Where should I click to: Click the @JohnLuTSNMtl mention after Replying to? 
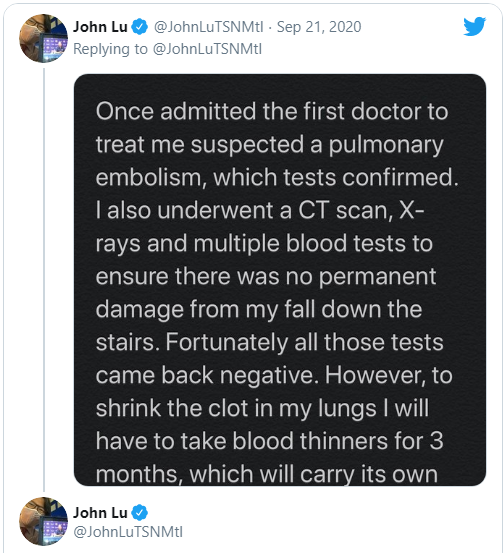(207, 49)
